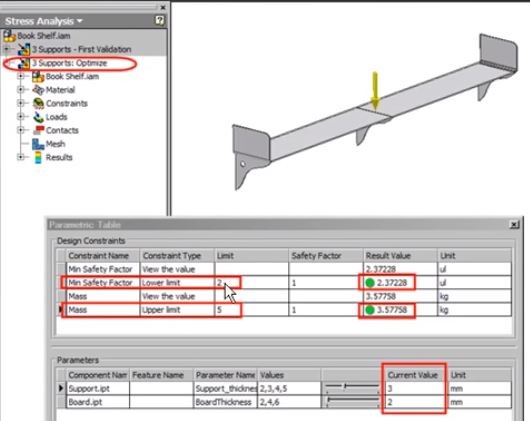The width and height of the screenshot is (530, 421).
Task: Close the browser panel with the X button
Action: coord(163,7)
